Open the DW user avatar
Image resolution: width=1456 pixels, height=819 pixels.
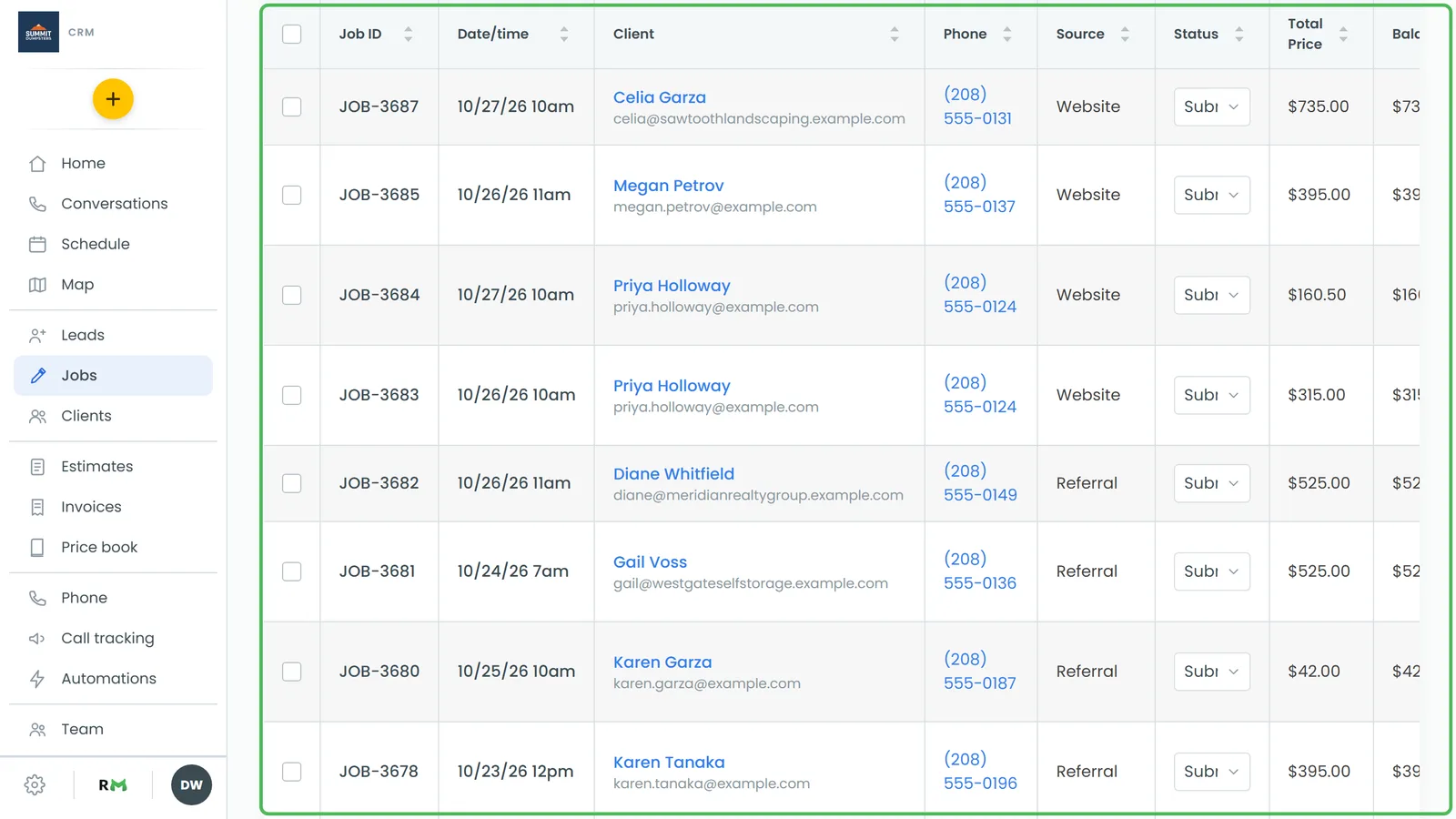pyautogui.click(x=191, y=784)
